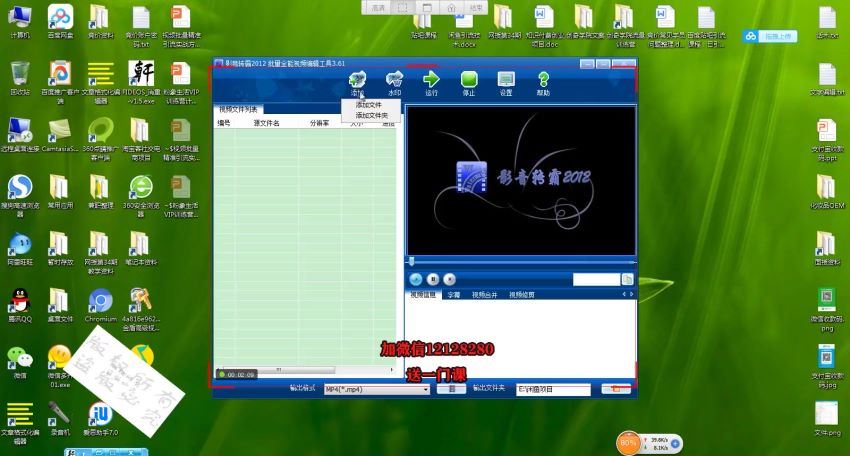Image resolution: width=850 pixels, height=456 pixels.
Task: Open the Chromium desktop icon
Action: [100, 305]
